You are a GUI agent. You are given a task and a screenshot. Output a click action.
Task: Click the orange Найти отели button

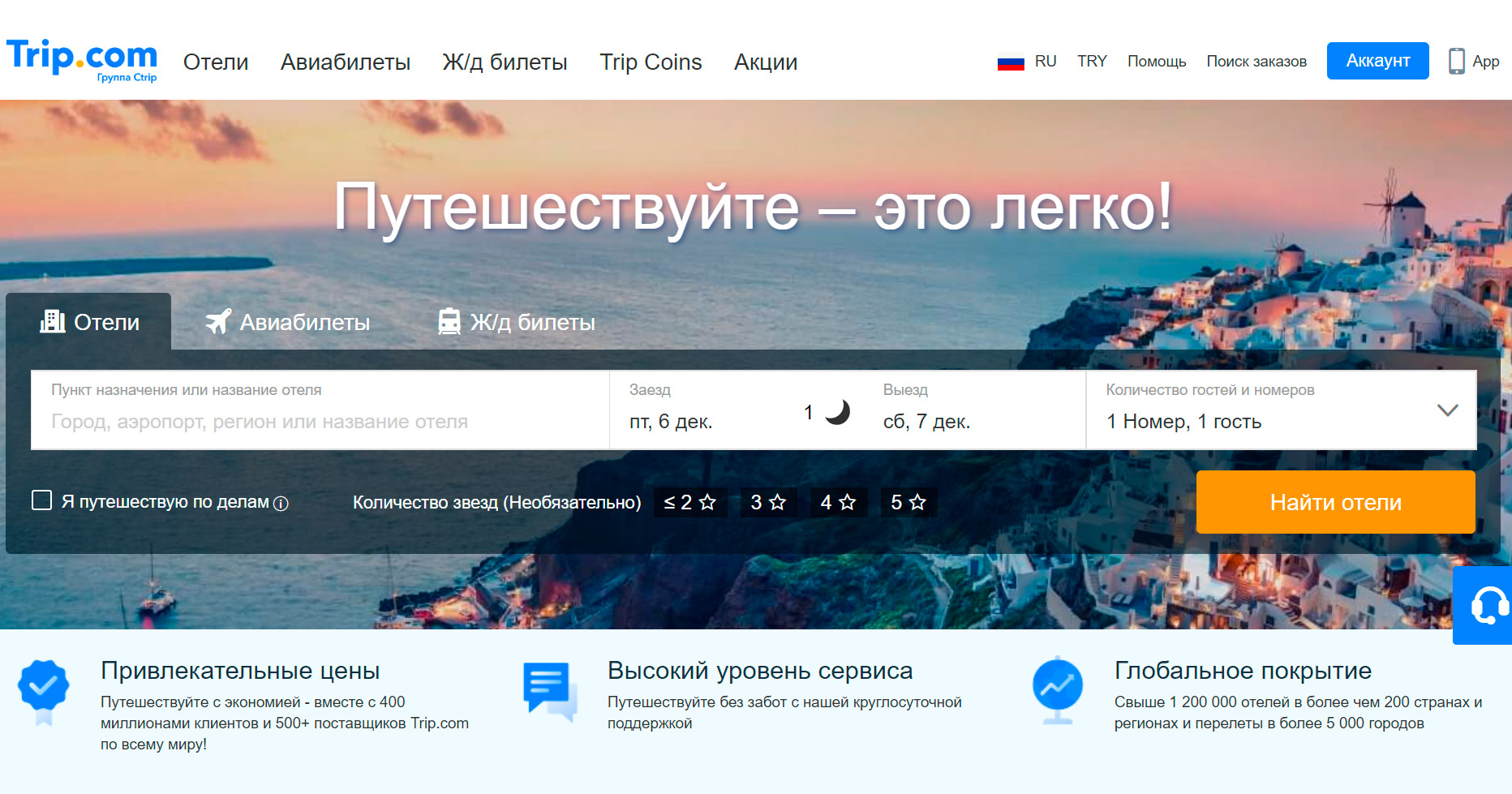[x=1334, y=502]
